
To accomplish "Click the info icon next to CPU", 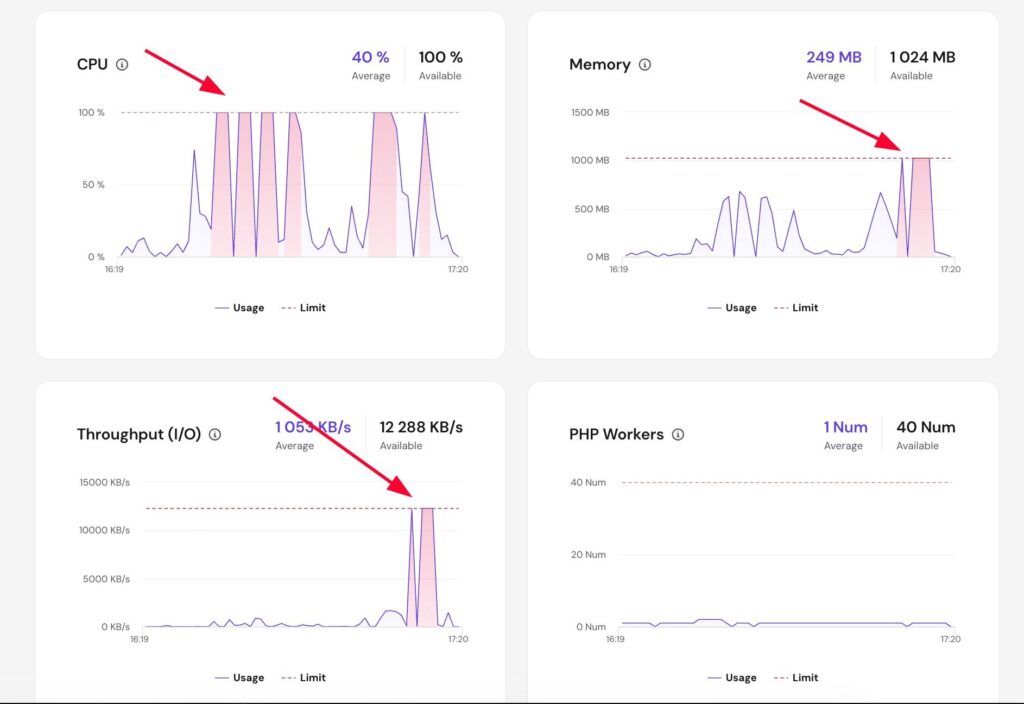I will click(122, 65).
